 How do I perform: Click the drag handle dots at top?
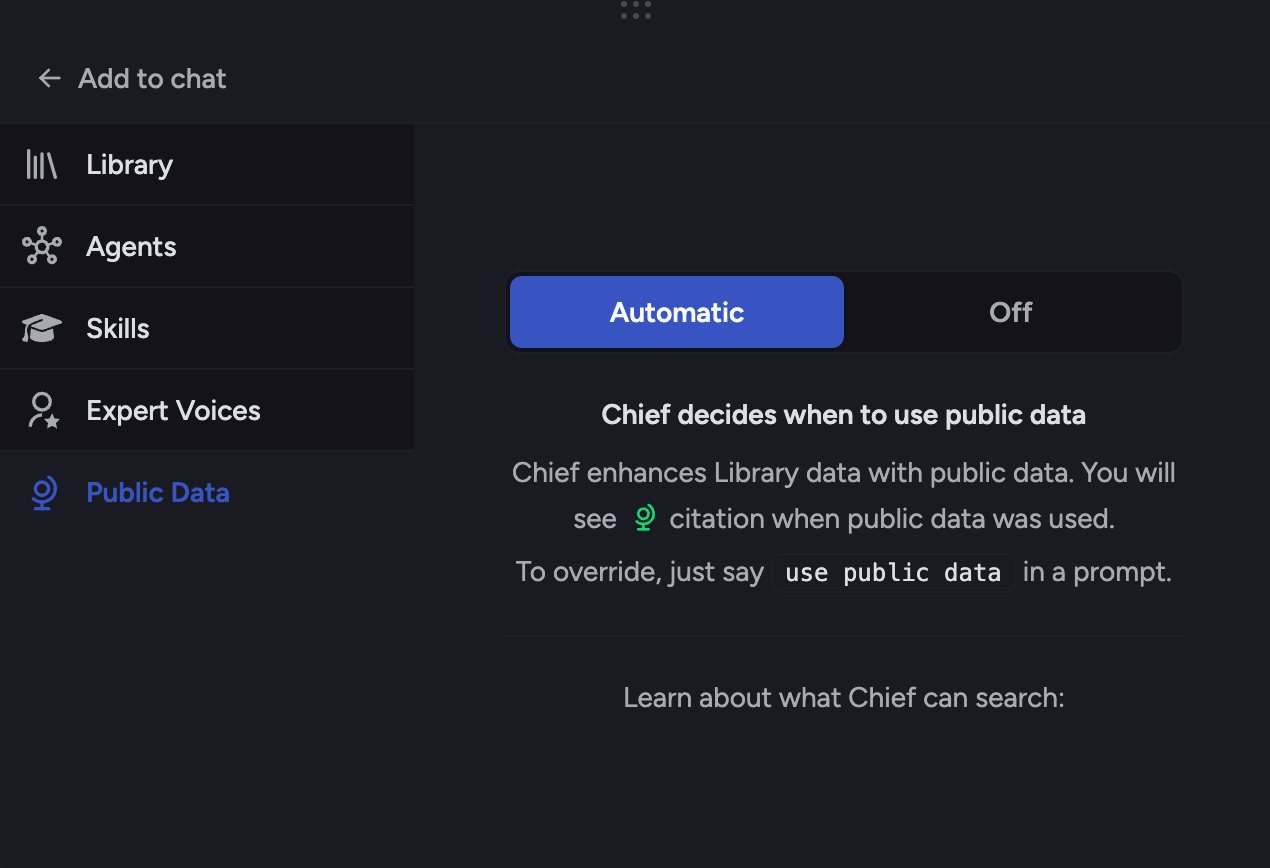pyautogui.click(x=635, y=10)
